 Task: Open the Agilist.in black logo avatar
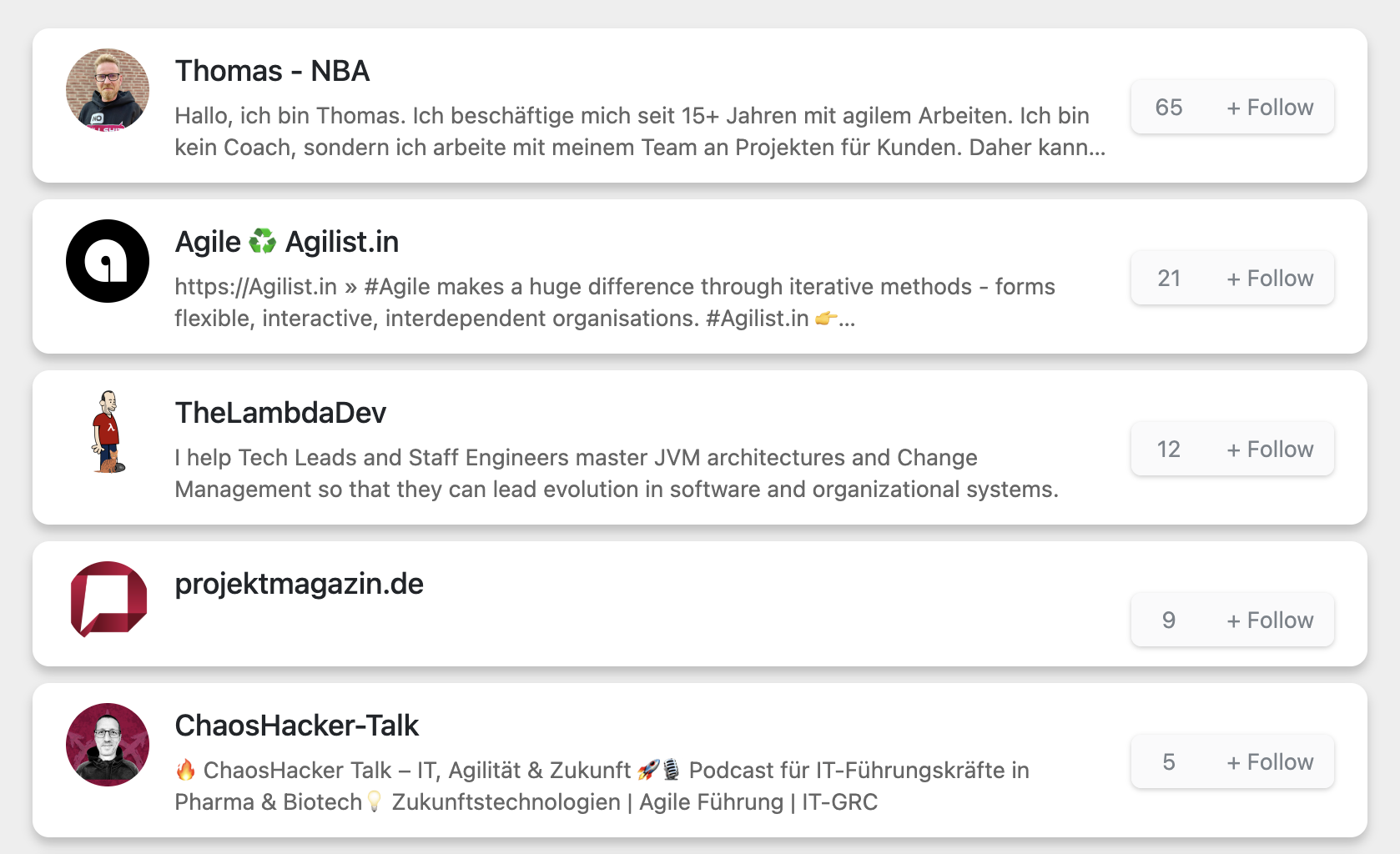coord(108,261)
